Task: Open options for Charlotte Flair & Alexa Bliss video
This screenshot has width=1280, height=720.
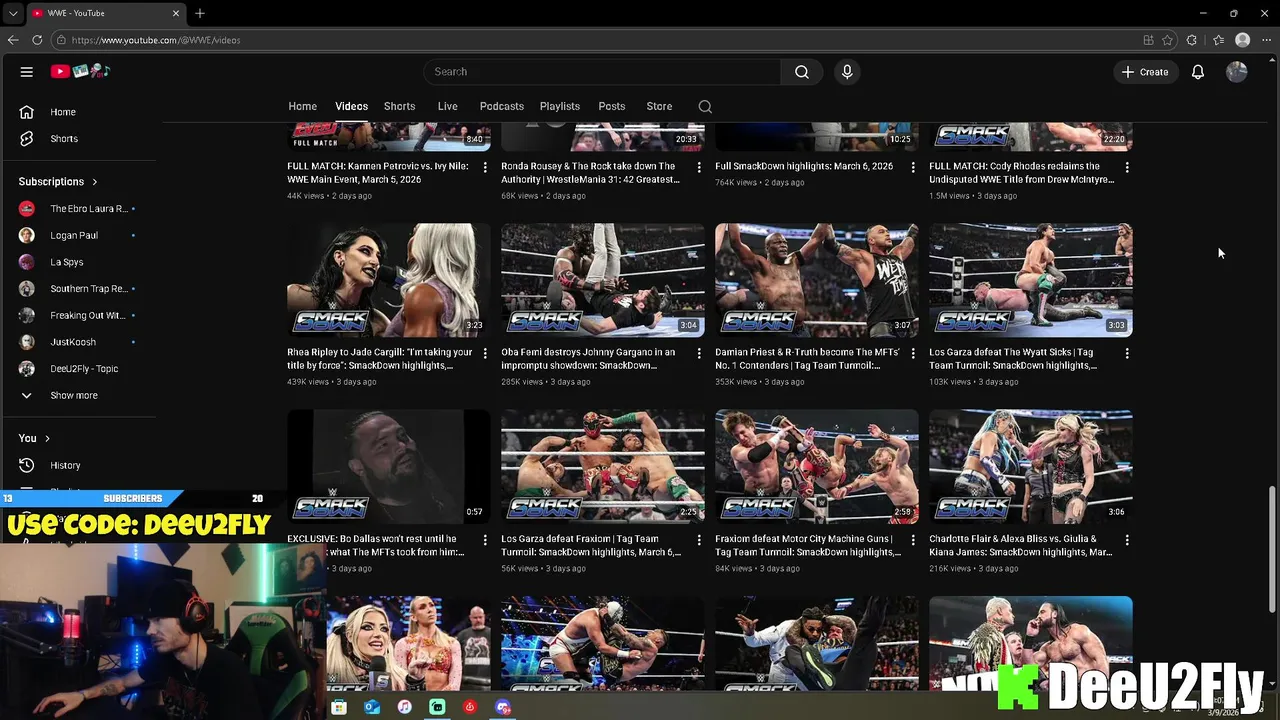Action: (1127, 540)
